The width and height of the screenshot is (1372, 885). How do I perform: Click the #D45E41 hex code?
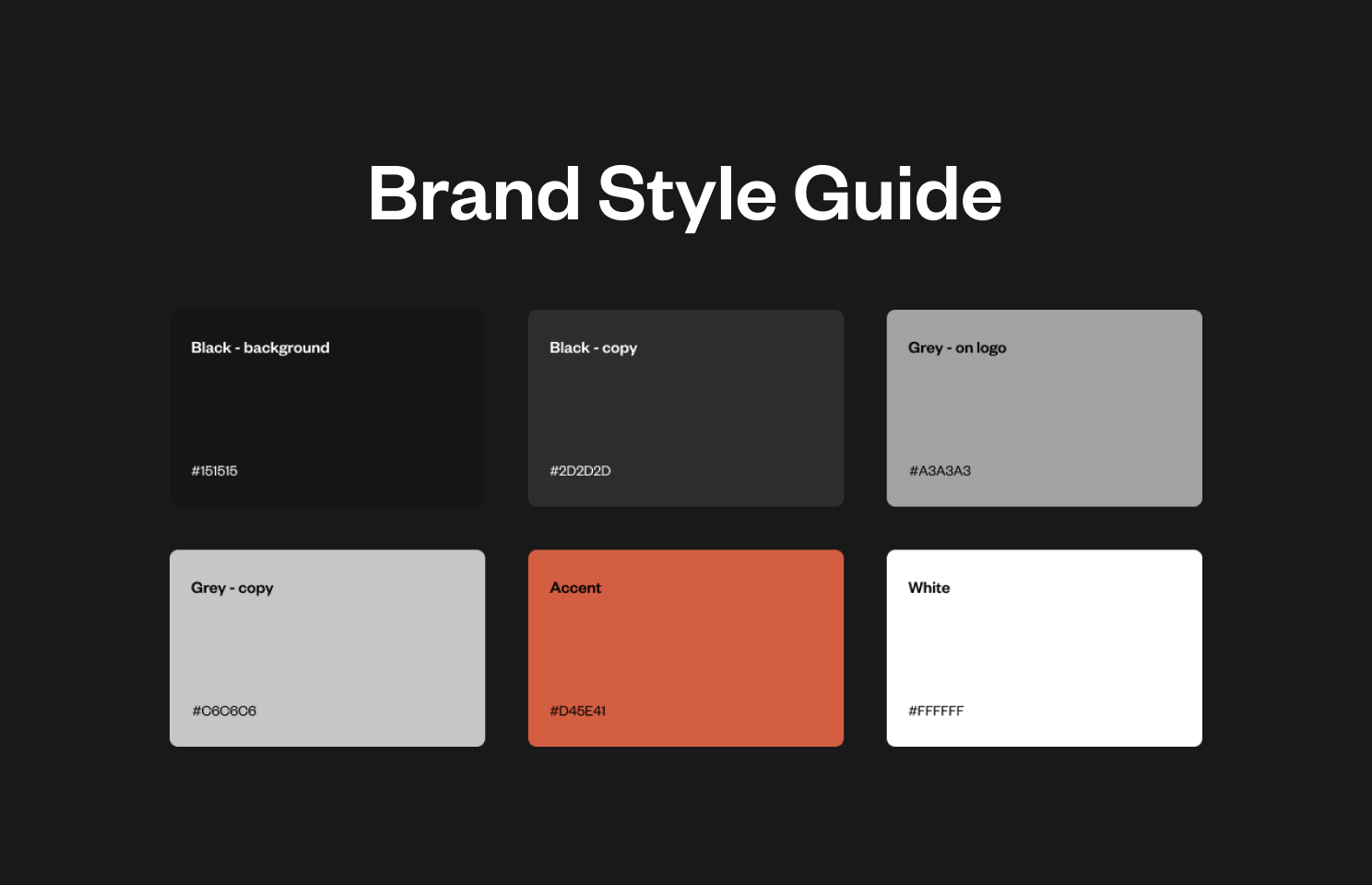coord(578,711)
